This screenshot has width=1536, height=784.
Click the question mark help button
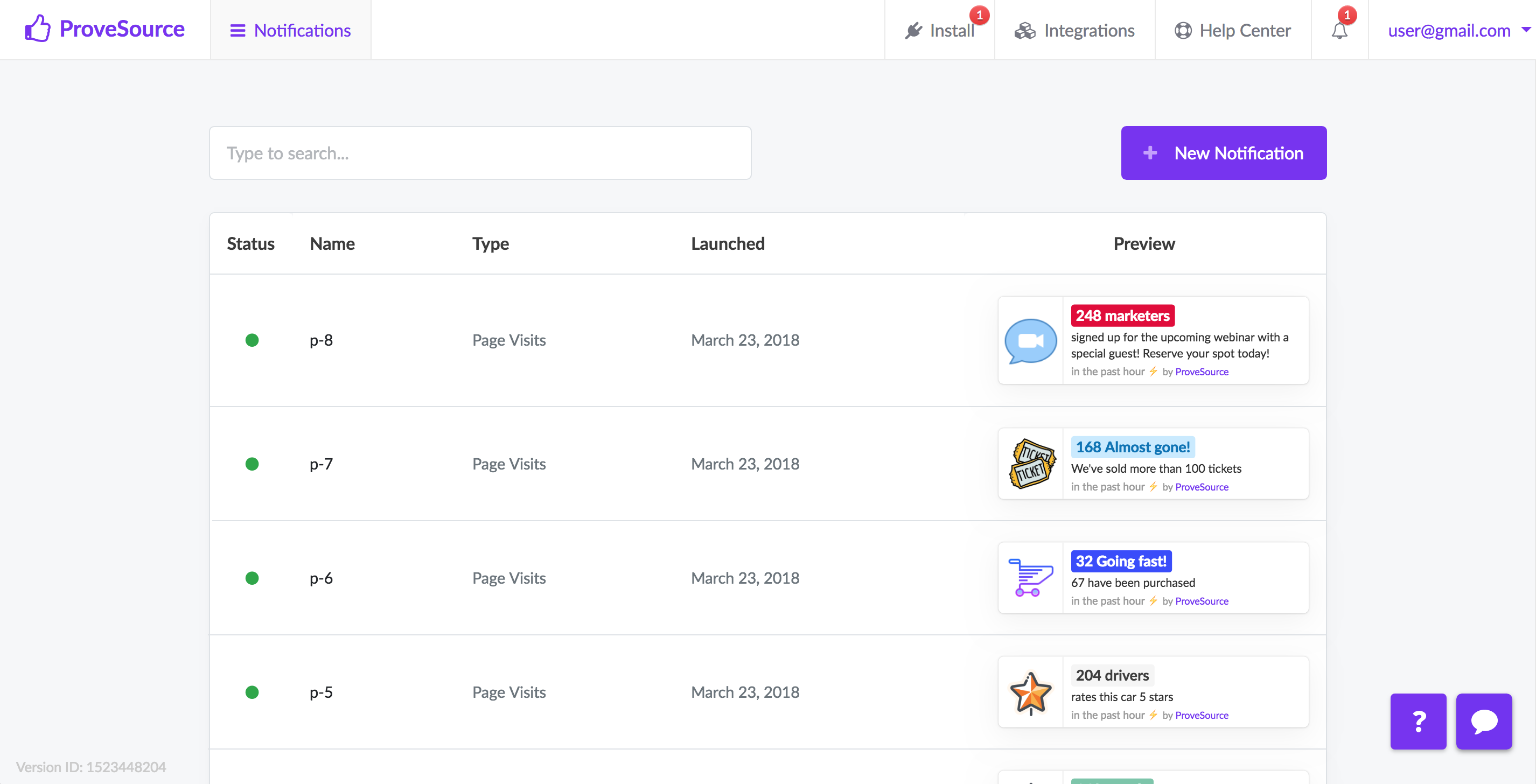tap(1418, 721)
